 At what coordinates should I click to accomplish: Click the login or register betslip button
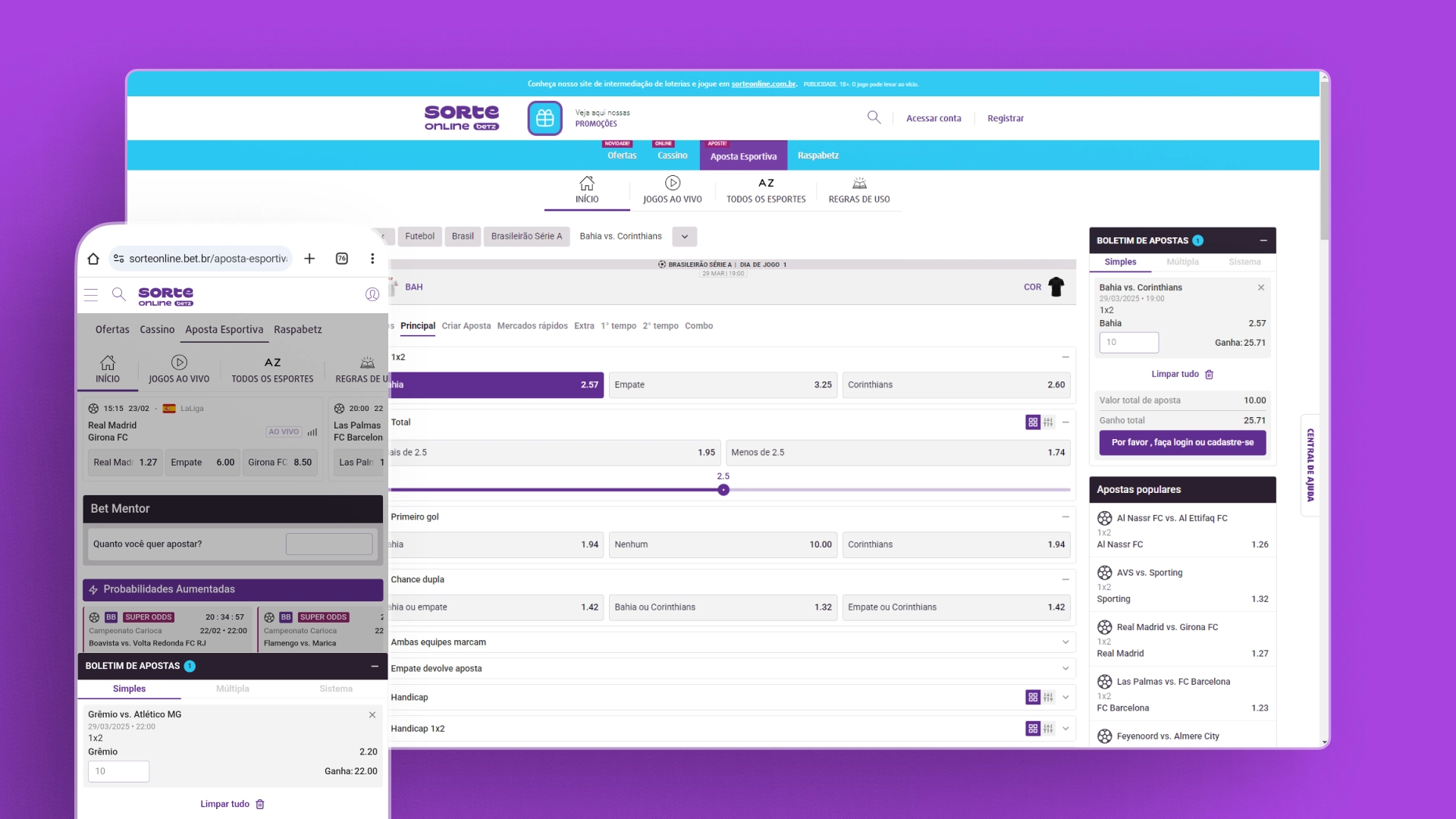(x=1182, y=443)
